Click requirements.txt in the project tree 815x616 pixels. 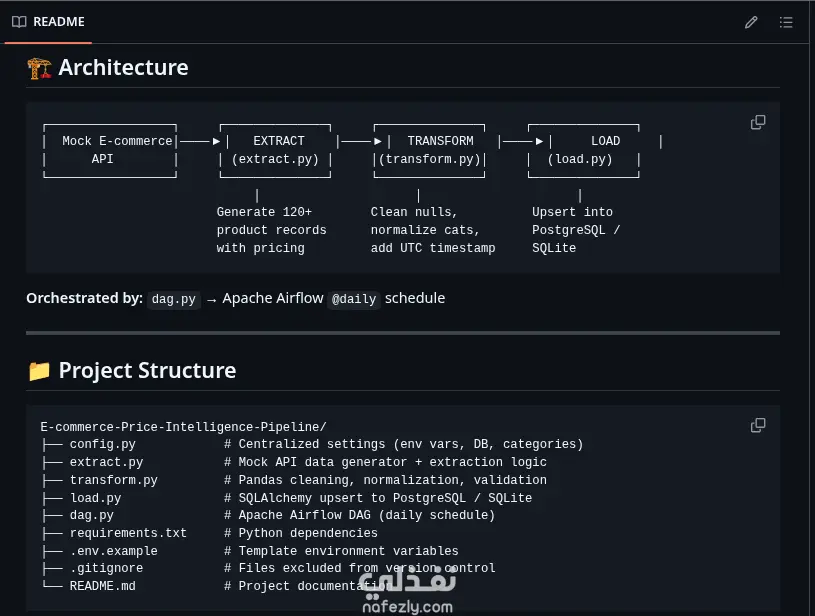click(x=128, y=533)
